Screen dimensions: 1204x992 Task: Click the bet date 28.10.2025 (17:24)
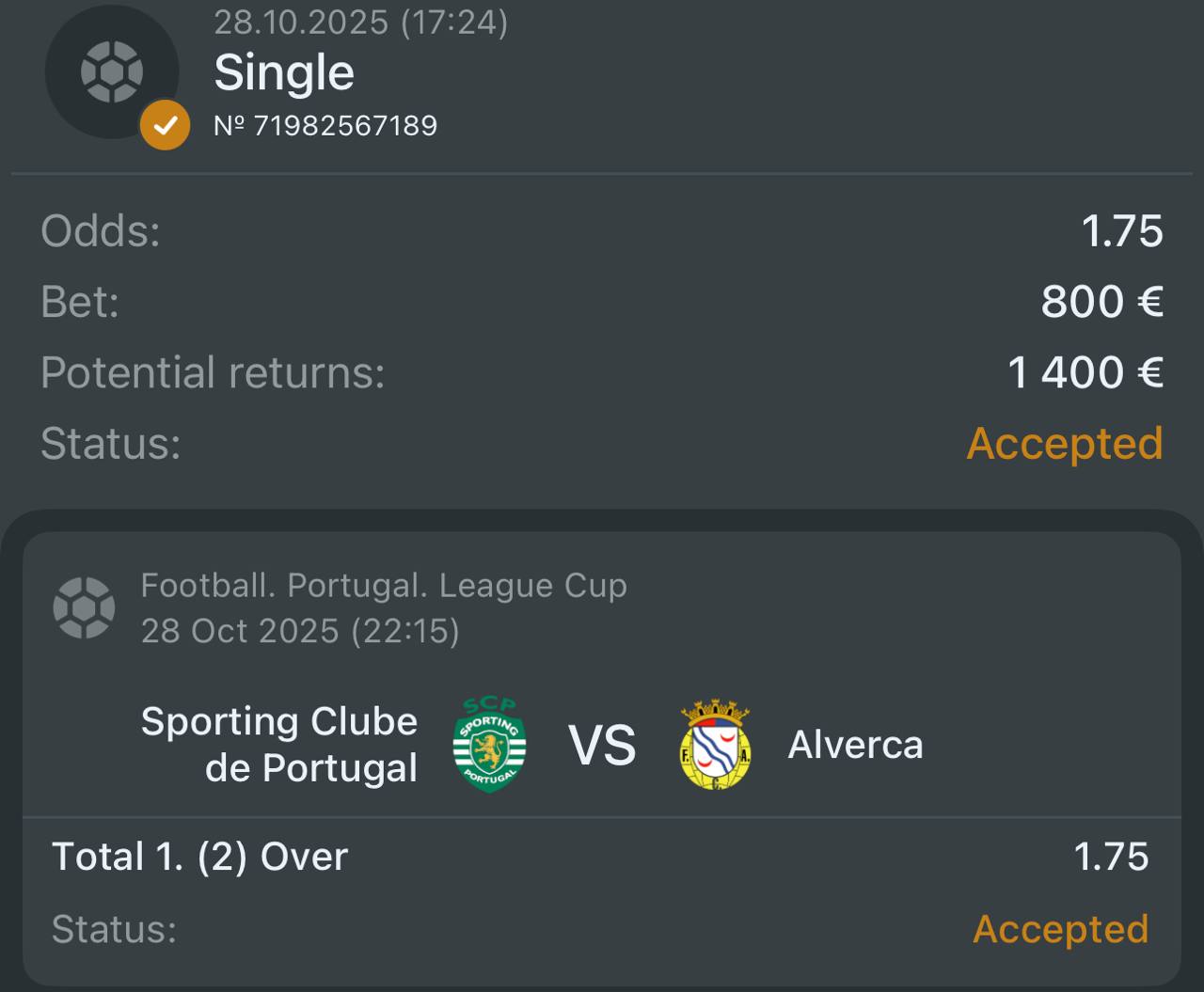pyautogui.click(x=361, y=22)
